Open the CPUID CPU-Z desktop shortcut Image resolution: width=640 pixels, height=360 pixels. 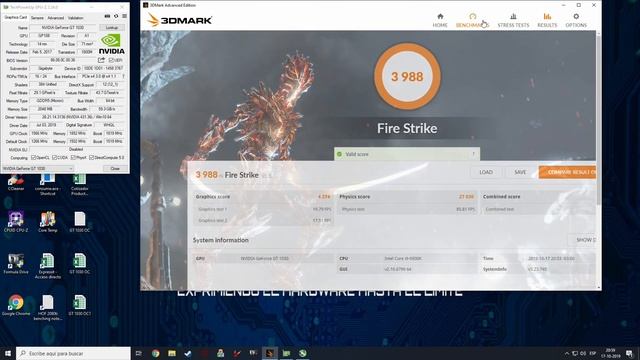pos(16,222)
